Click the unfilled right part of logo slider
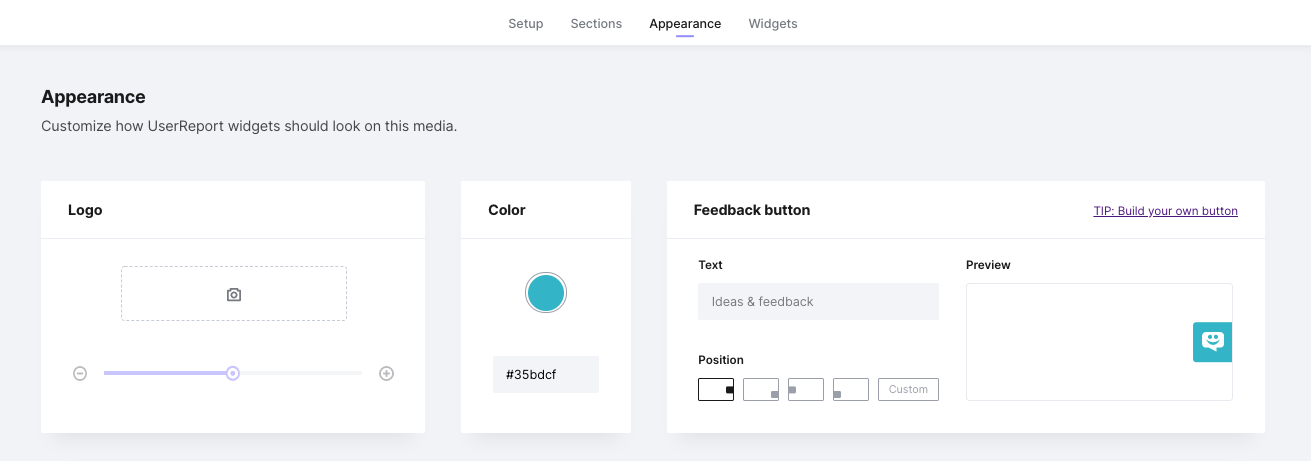Image resolution: width=1311 pixels, height=461 pixels. [x=300, y=373]
